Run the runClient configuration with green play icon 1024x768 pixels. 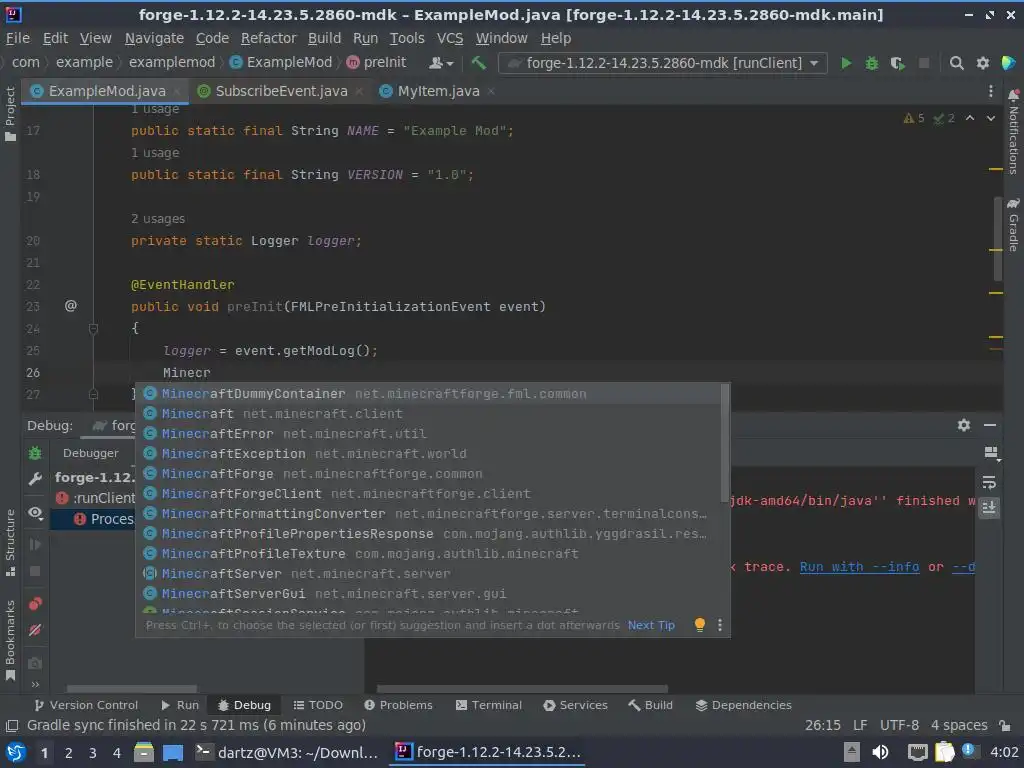(x=846, y=63)
